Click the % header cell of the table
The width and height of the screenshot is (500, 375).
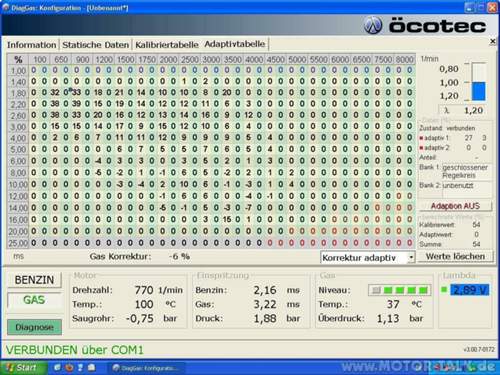(18, 60)
